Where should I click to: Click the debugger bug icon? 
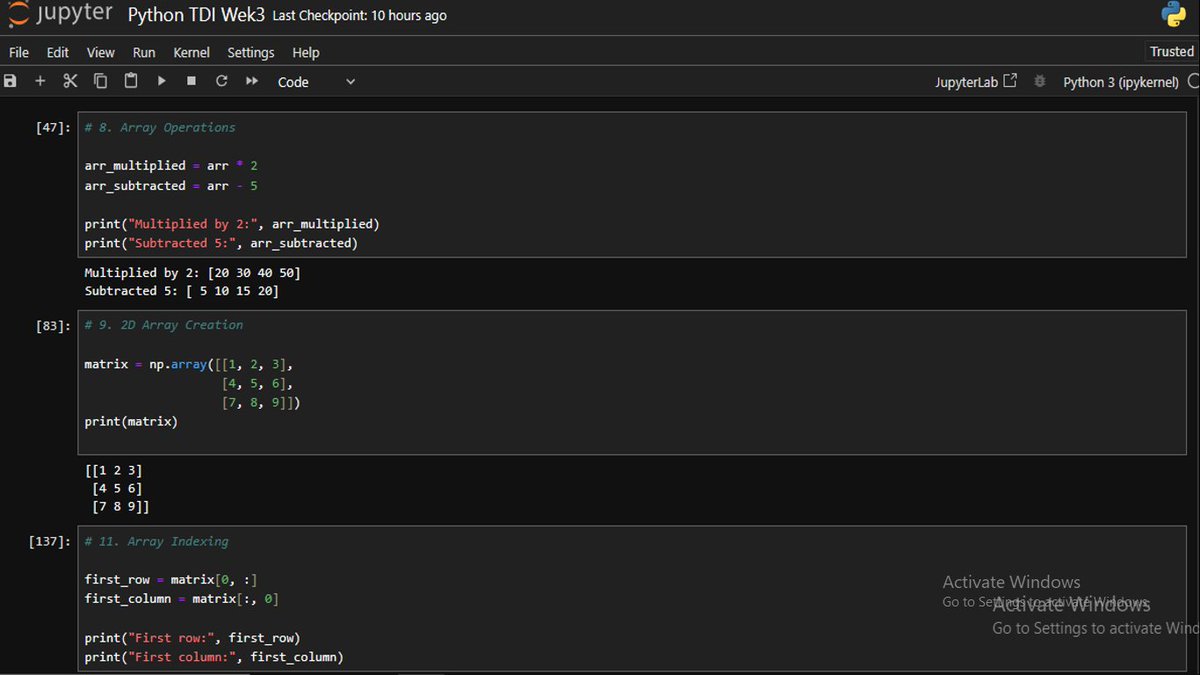[1040, 82]
